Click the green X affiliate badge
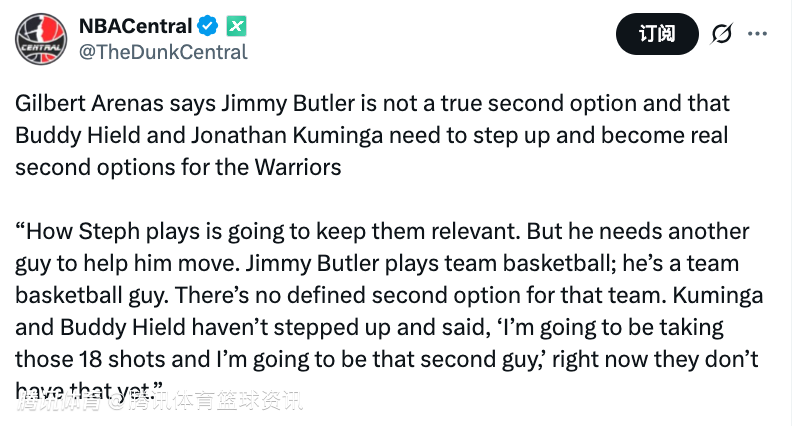This screenshot has width=792, height=426. pos(236,26)
